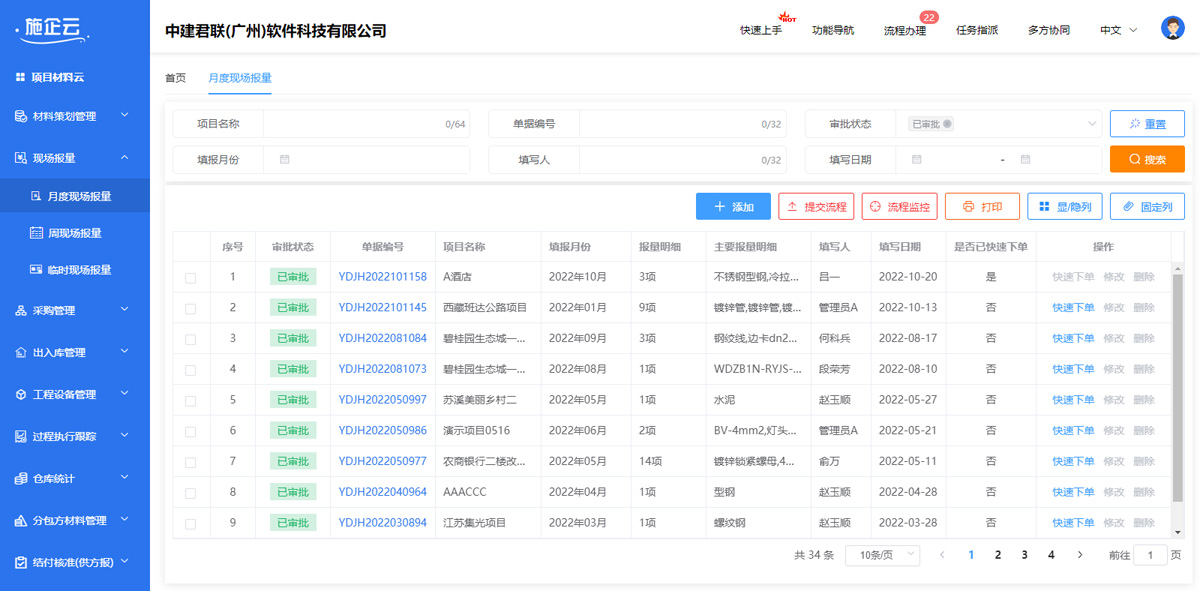This screenshot has height=591, width=1200.
Task: Select the 月度现场报量 tab
Action: click(240, 78)
